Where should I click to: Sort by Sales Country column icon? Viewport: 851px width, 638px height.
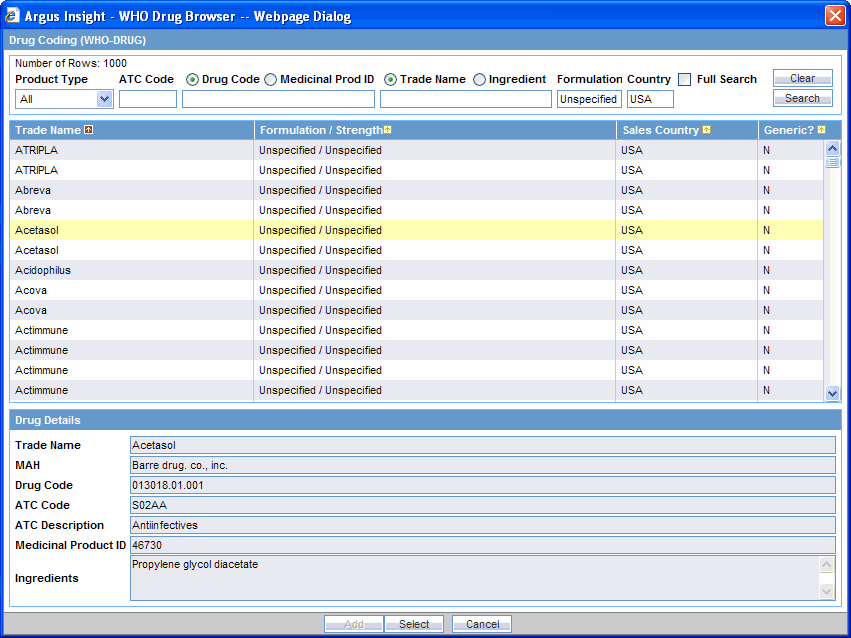click(x=706, y=130)
